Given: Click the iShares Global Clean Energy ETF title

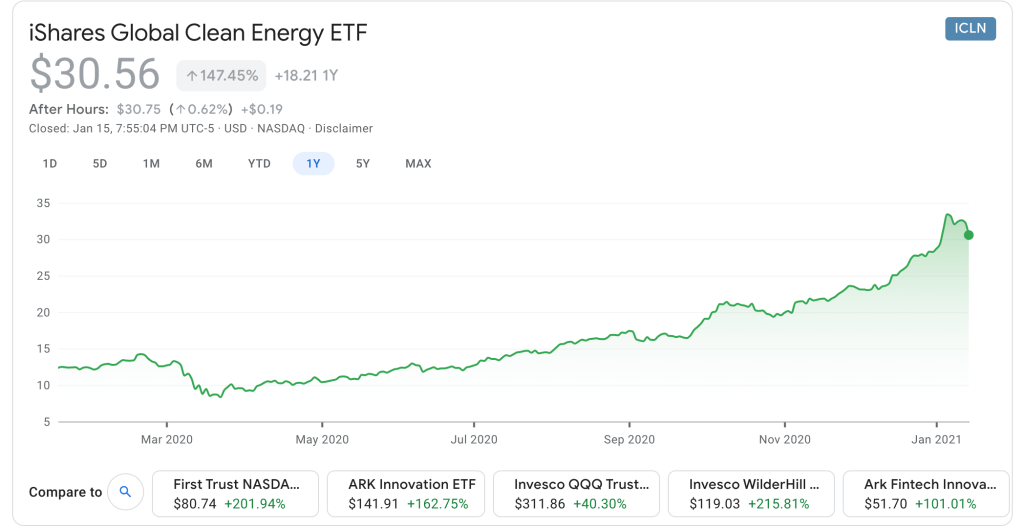Looking at the screenshot, I should click(199, 33).
